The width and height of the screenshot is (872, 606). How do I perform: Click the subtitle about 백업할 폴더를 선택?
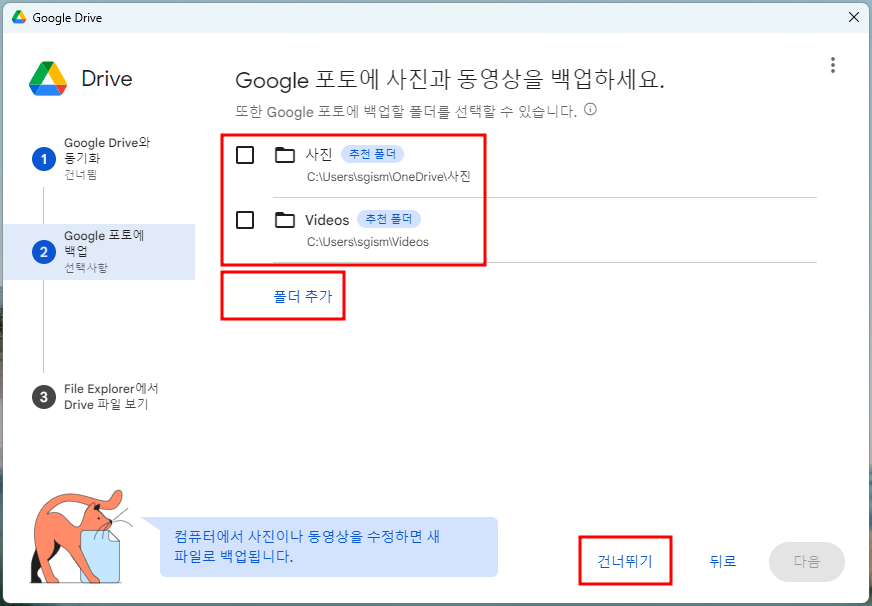point(406,111)
